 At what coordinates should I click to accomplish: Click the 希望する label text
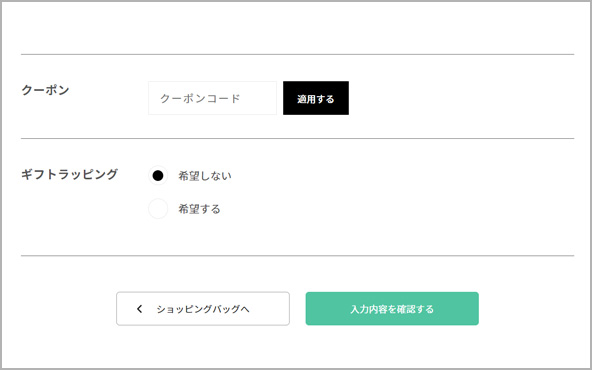(x=199, y=209)
